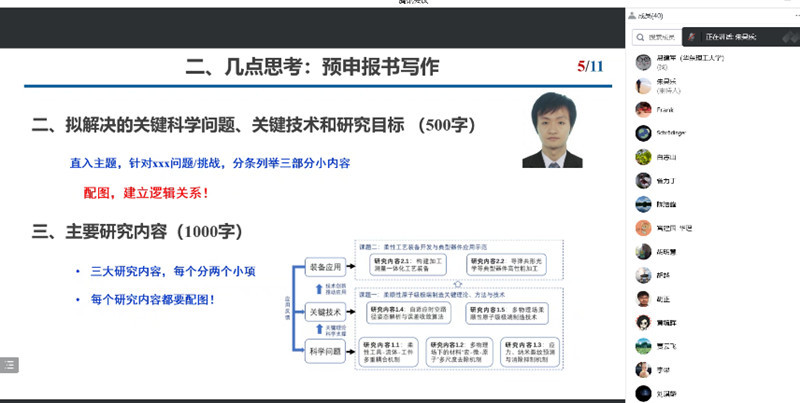Click the members (40) panel header

tap(651, 15)
